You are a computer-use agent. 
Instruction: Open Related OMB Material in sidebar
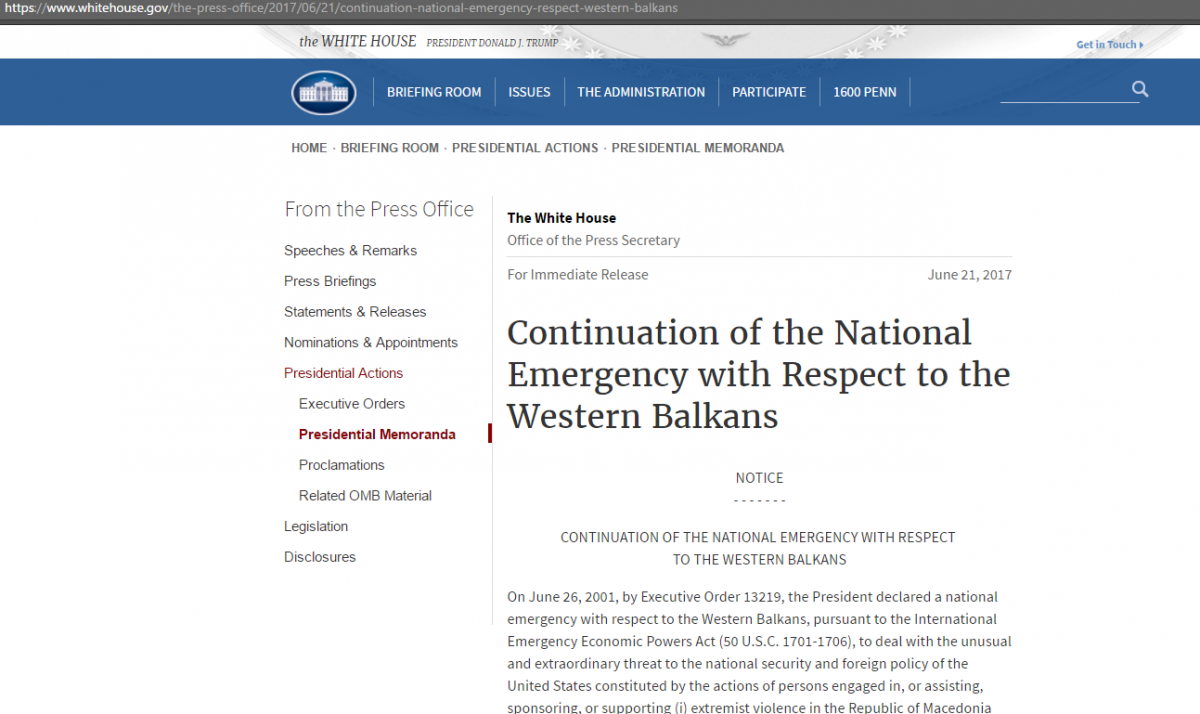[x=366, y=496]
